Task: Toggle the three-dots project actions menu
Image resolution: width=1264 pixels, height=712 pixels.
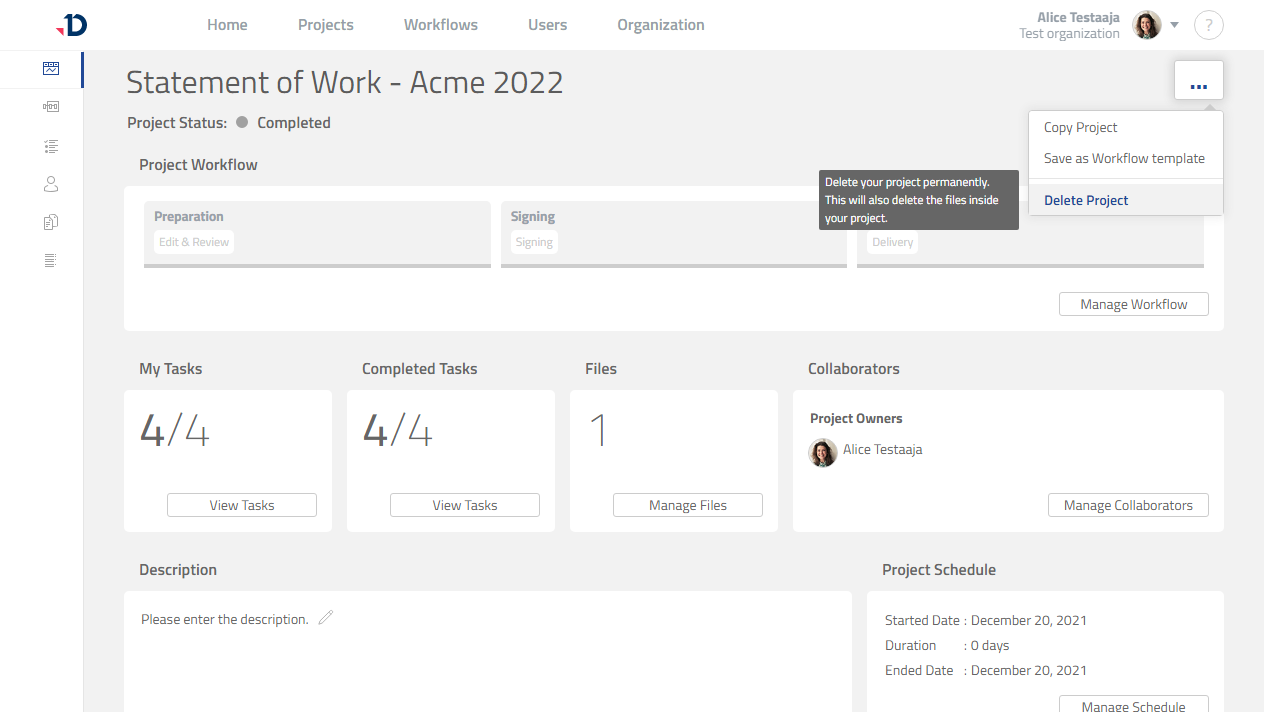Action: [x=1198, y=81]
